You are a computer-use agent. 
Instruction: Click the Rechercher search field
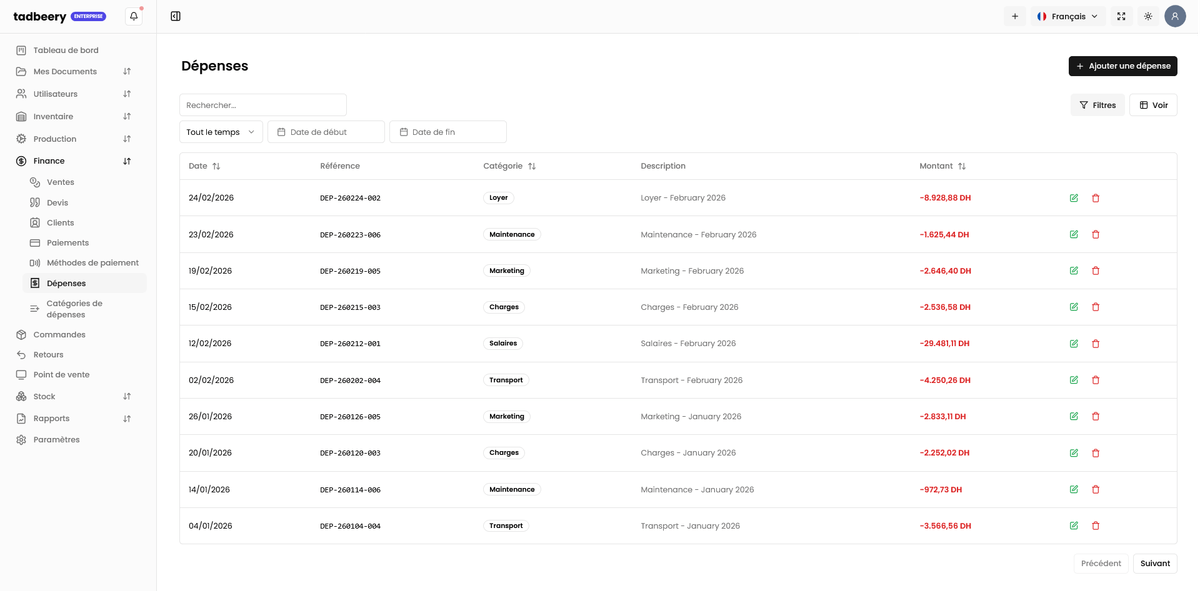tap(263, 105)
